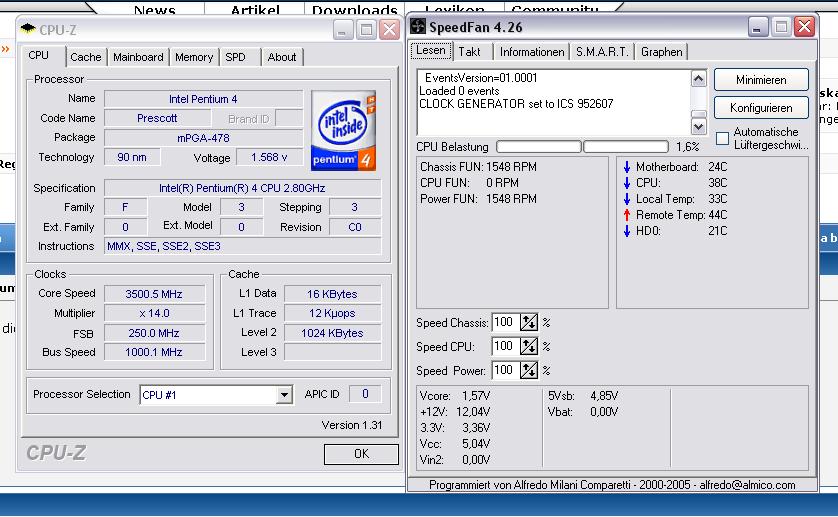Click the blue arrow beside CPU temp
The image size is (838, 517).
627,183
